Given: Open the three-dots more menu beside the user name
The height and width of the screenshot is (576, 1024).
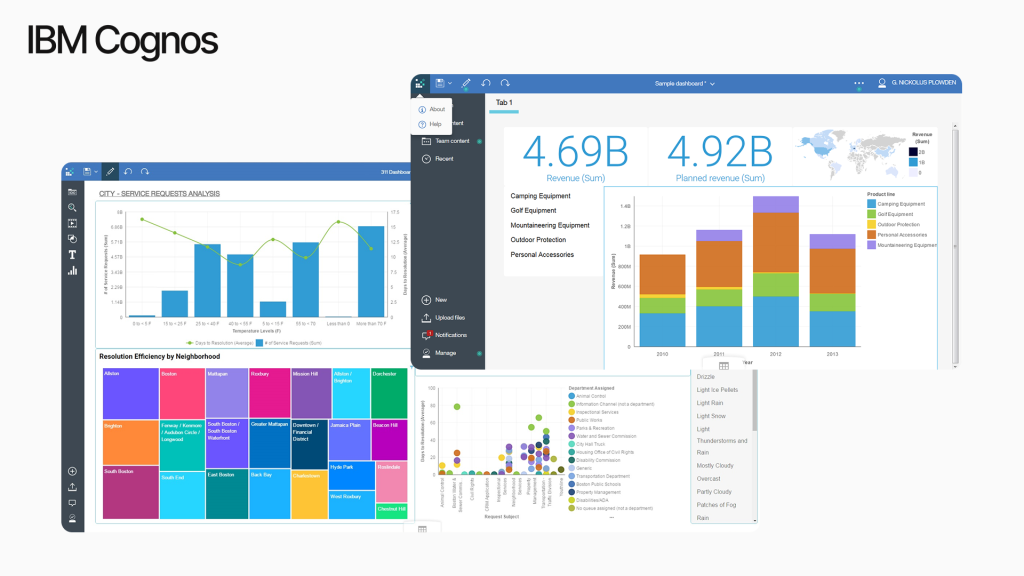Looking at the screenshot, I should 858,83.
